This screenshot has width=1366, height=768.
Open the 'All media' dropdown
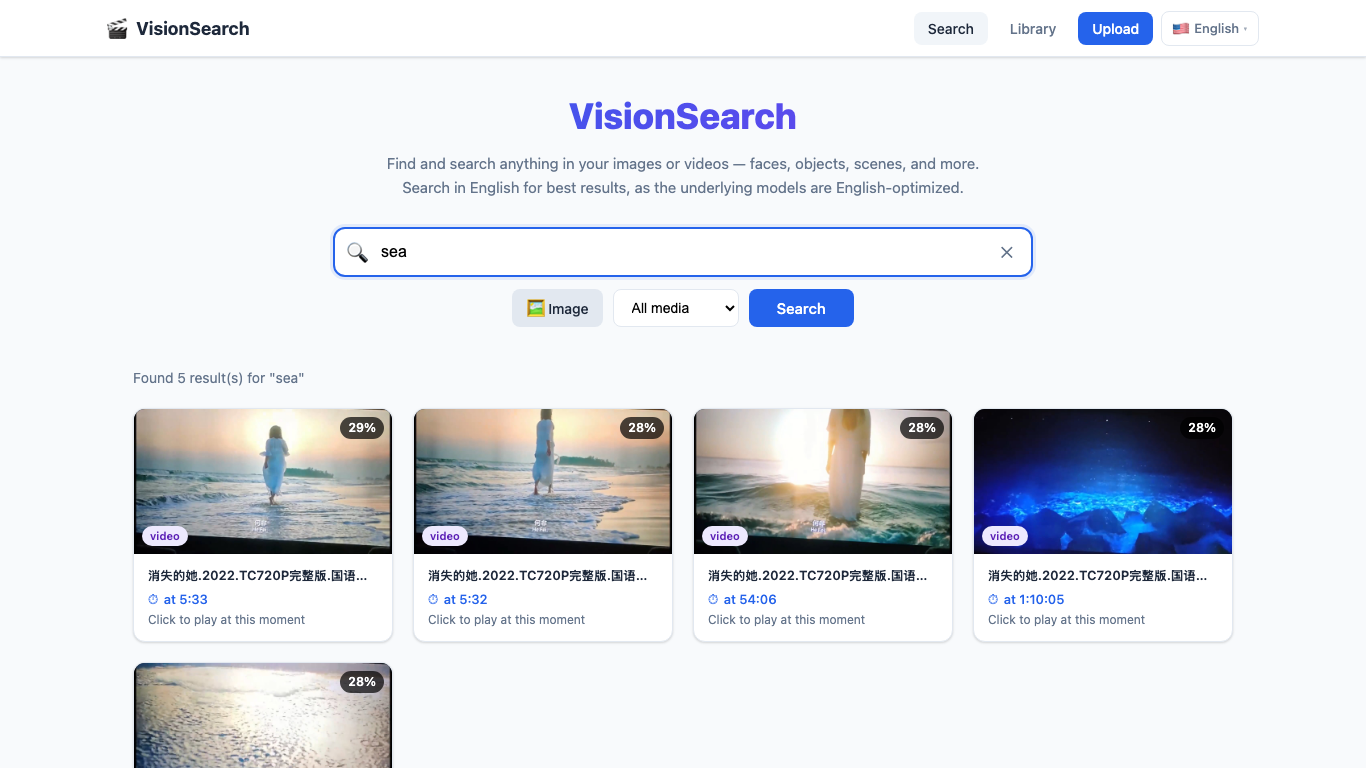[676, 308]
